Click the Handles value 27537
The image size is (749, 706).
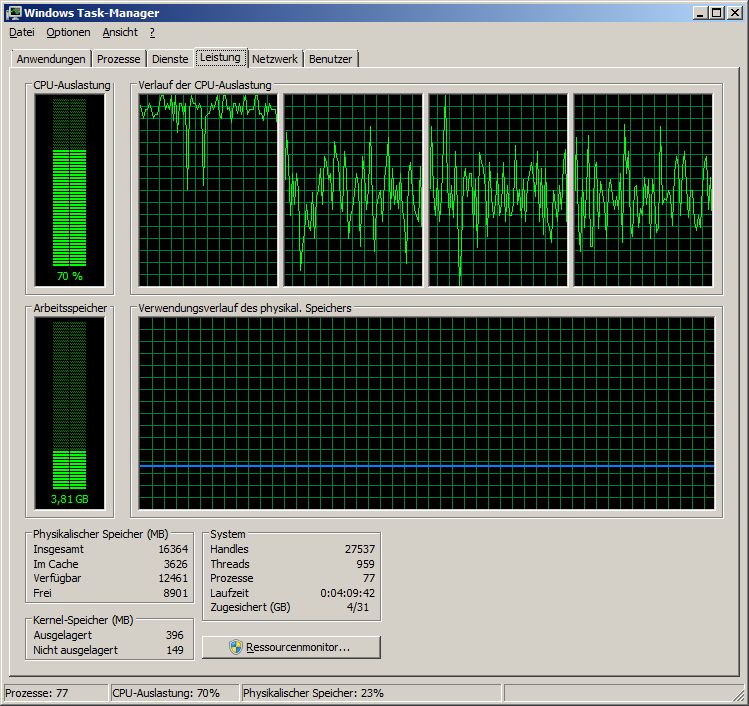360,549
